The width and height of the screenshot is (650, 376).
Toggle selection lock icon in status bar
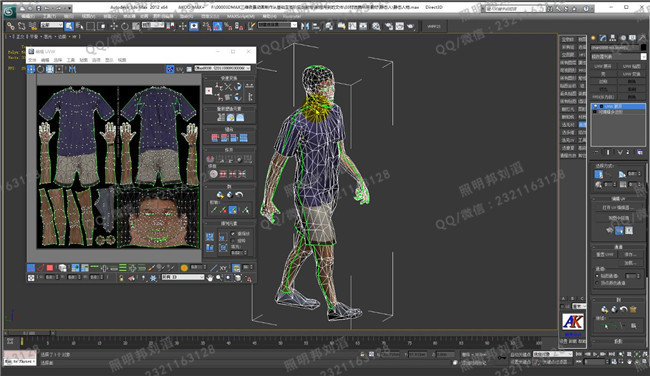tap(362, 354)
